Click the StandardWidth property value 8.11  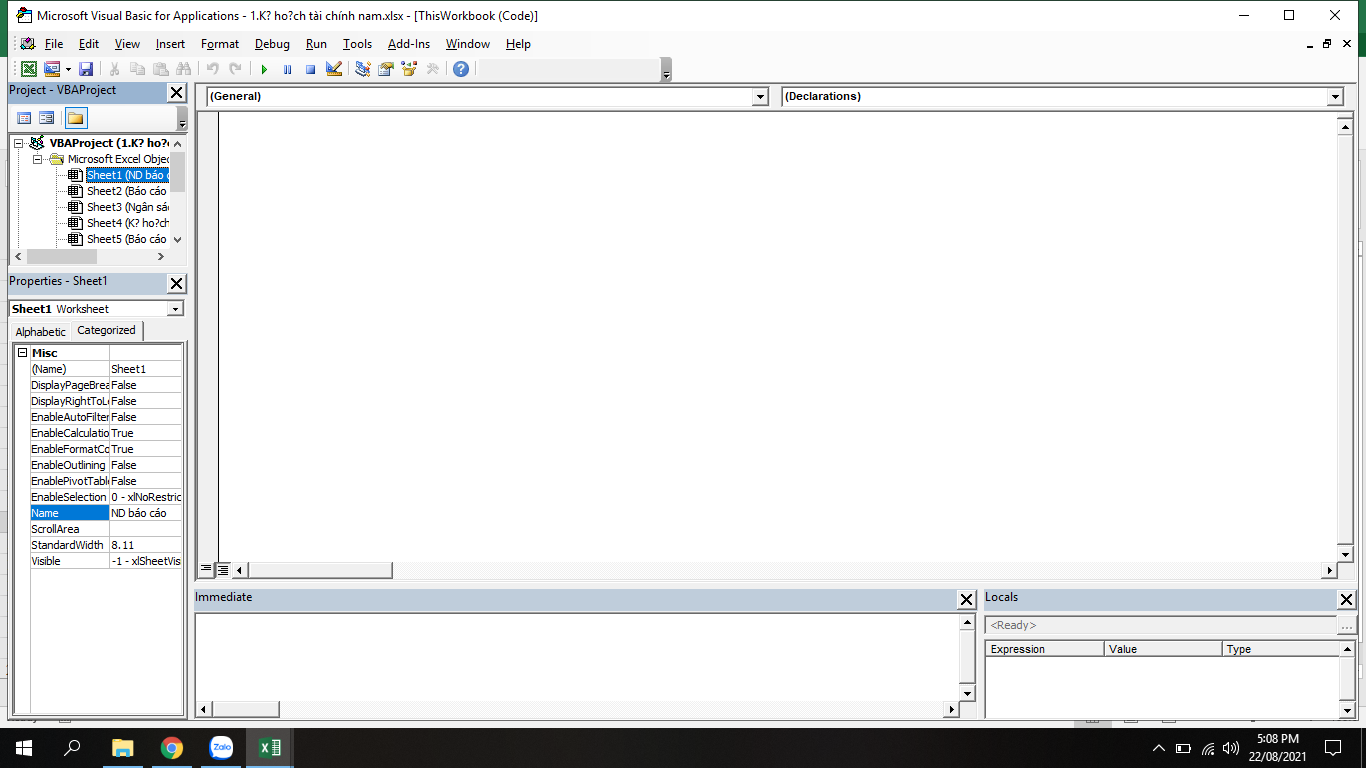tap(146, 545)
